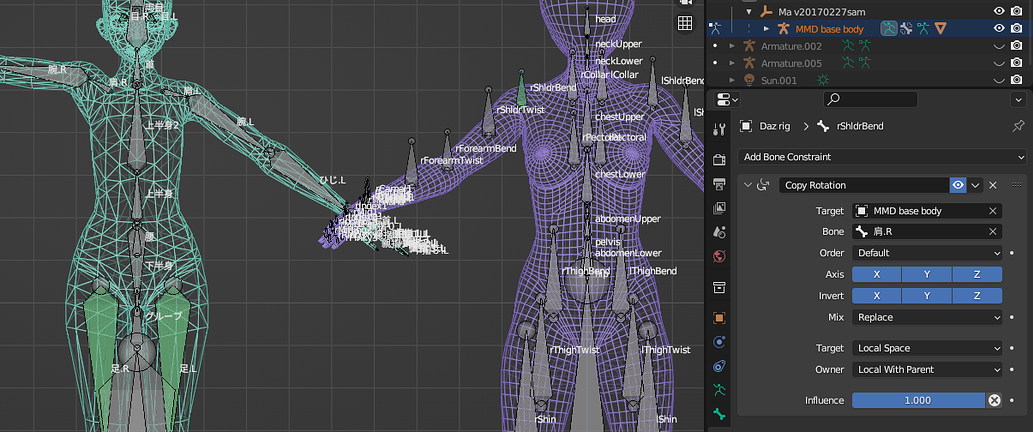Image resolution: width=1033 pixels, height=432 pixels.
Task: Delete the Copy Rotation constraint
Action: pyautogui.click(x=993, y=186)
